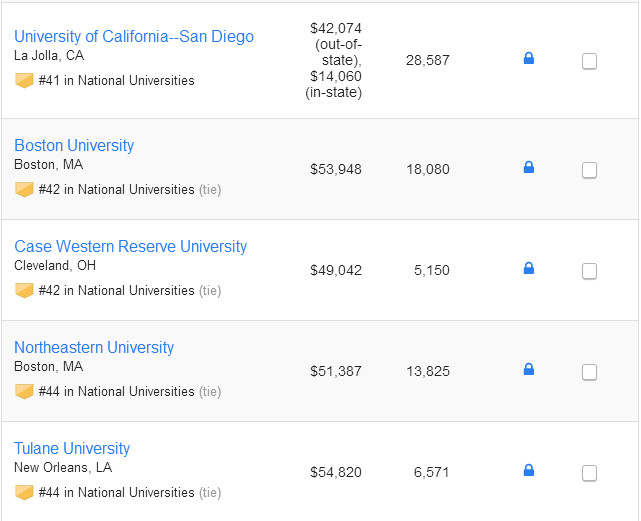The height and width of the screenshot is (521, 641).
Task: Tick the Boston University checkbox
Action: click(x=589, y=170)
